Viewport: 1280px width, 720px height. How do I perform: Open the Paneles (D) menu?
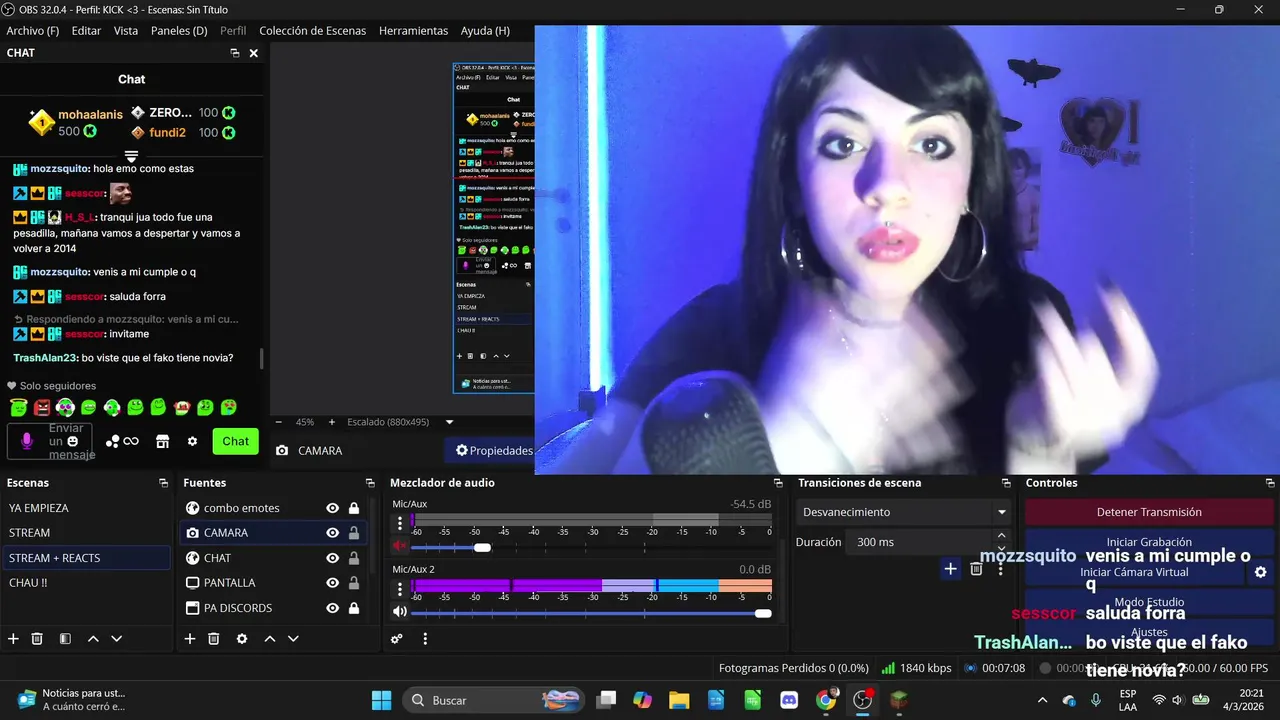coord(179,31)
